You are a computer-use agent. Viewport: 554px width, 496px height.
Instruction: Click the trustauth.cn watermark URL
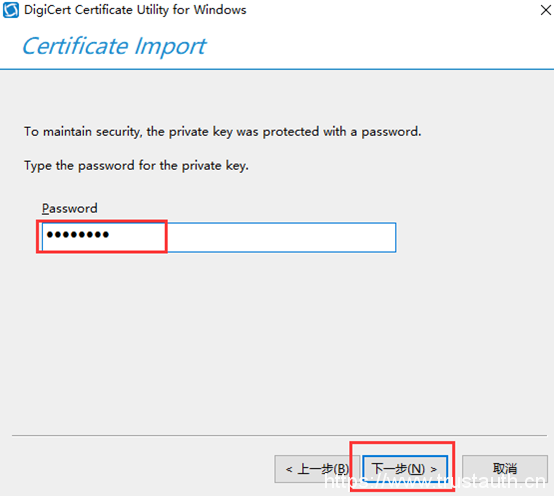pos(435,481)
